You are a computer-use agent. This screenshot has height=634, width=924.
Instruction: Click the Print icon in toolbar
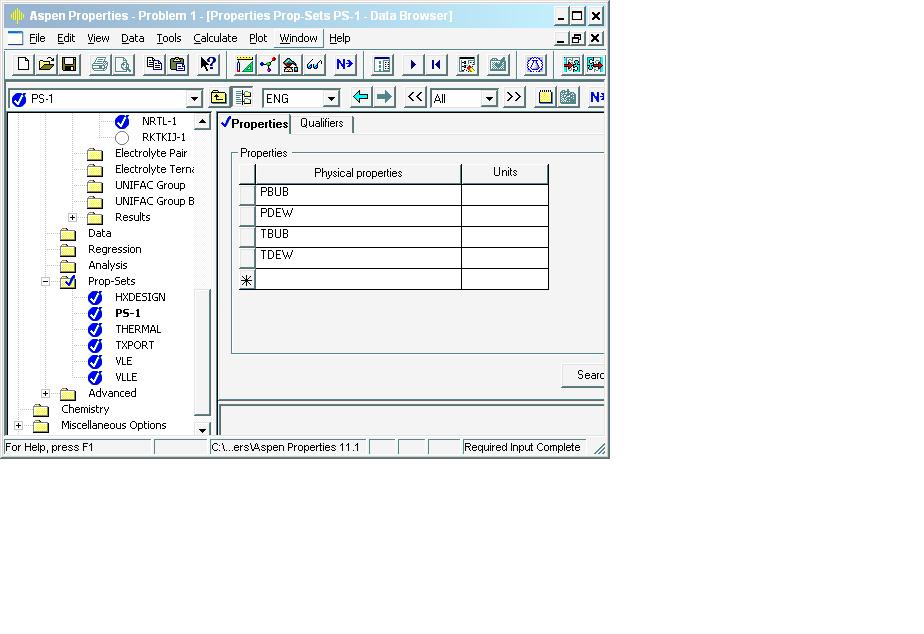[x=100, y=64]
